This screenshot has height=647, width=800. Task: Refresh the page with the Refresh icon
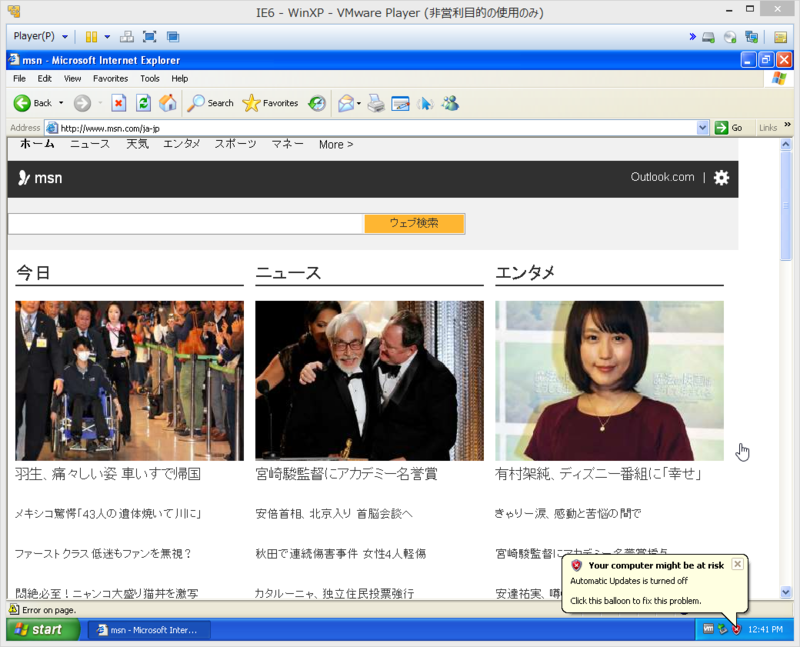(x=143, y=103)
